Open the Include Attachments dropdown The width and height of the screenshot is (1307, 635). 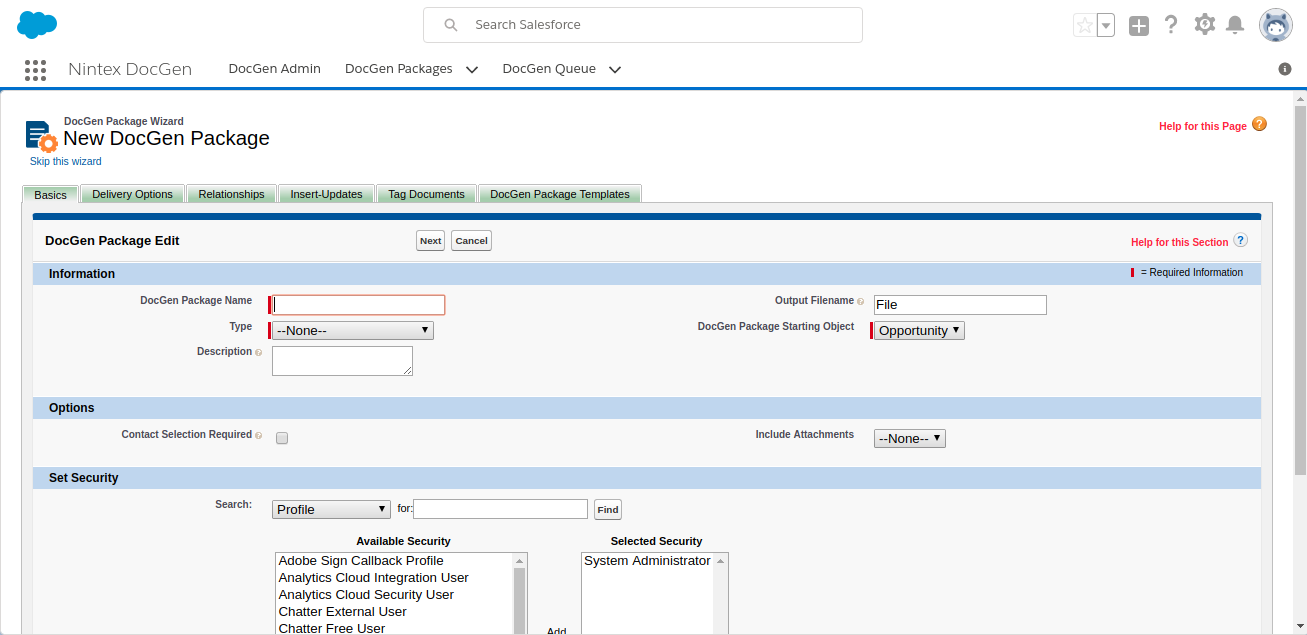[909, 438]
